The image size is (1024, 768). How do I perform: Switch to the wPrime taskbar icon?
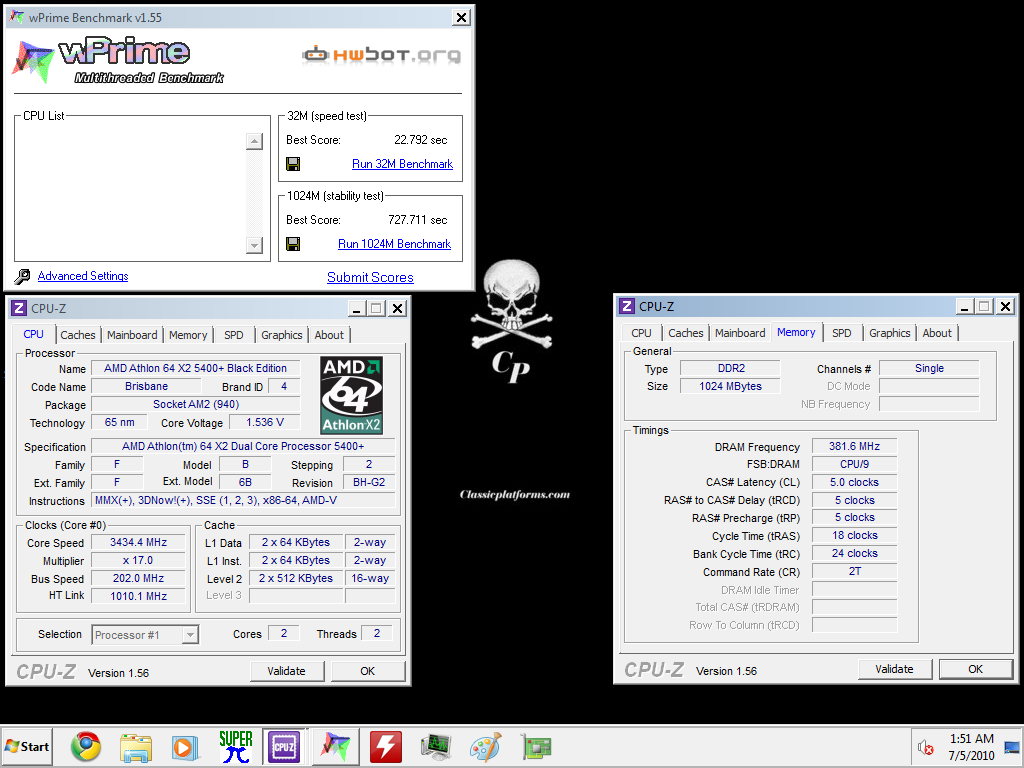335,747
